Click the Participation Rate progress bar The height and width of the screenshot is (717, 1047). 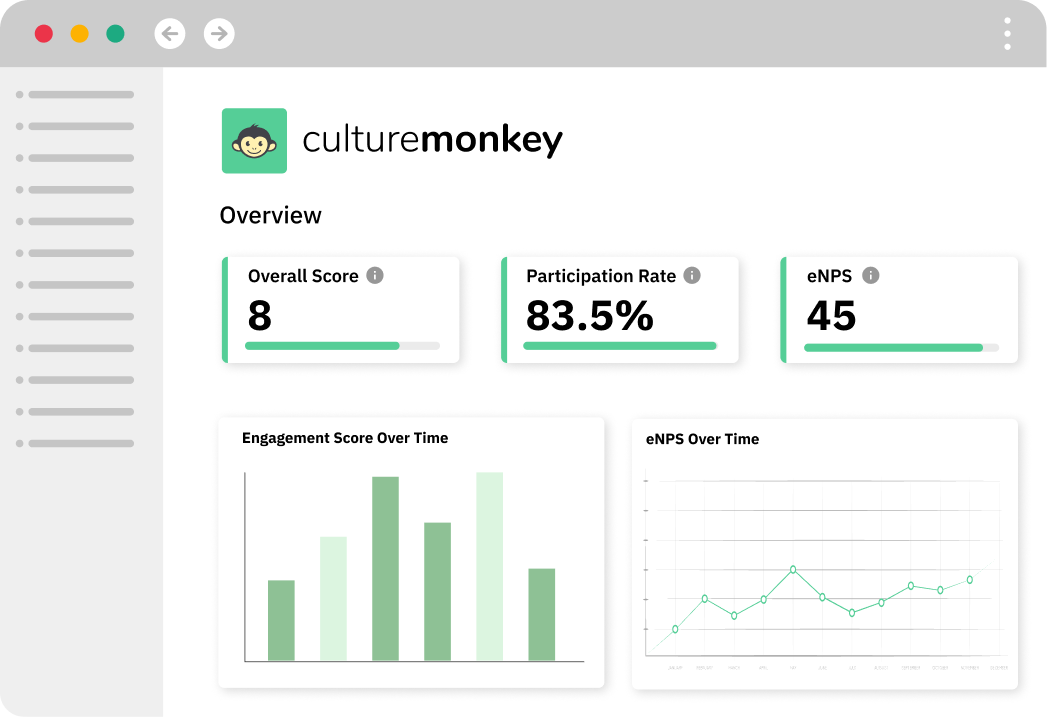click(x=620, y=346)
